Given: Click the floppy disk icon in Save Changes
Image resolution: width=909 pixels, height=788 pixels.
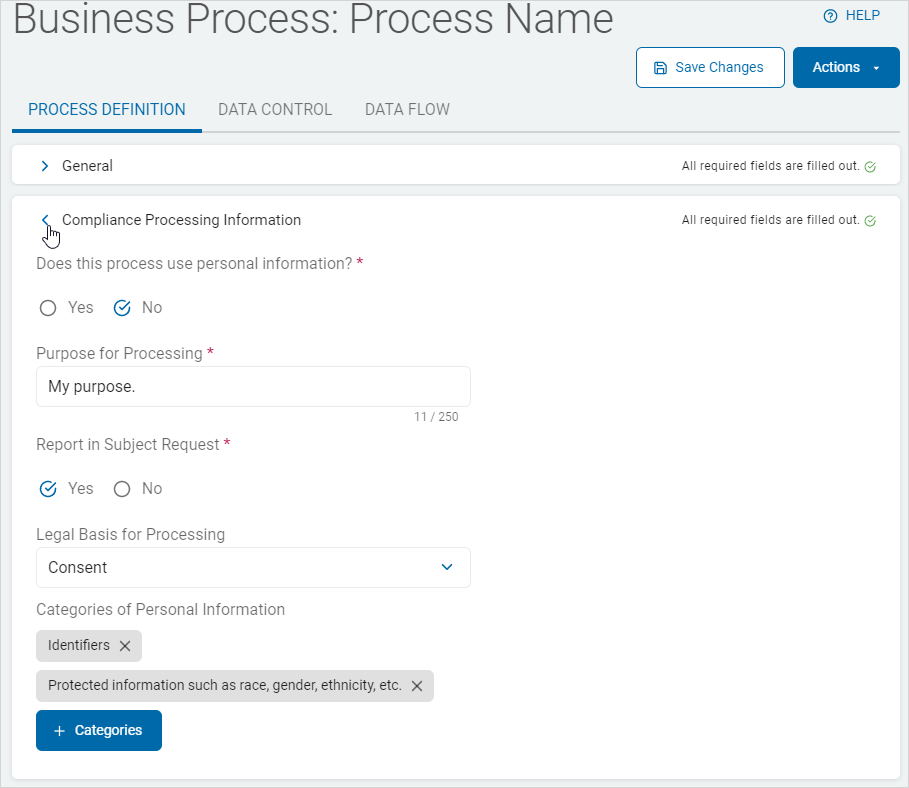Looking at the screenshot, I should (x=660, y=68).
